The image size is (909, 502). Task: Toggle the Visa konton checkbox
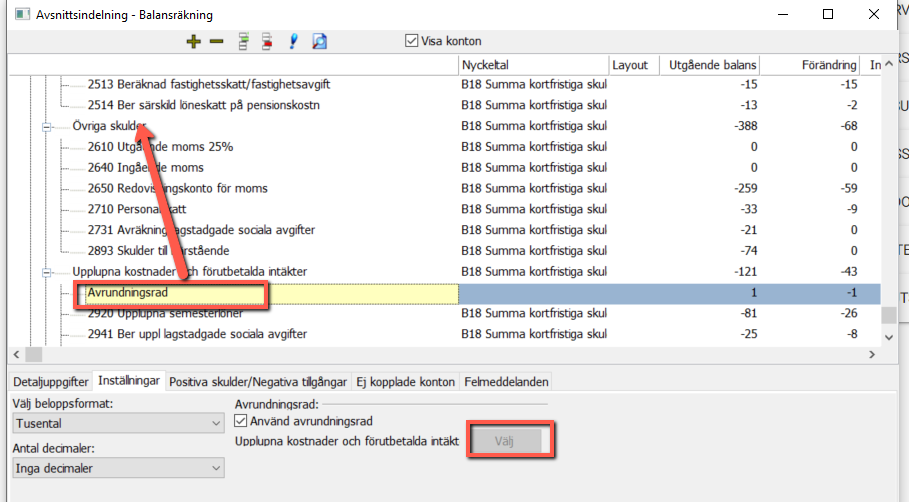pos(412,41)
